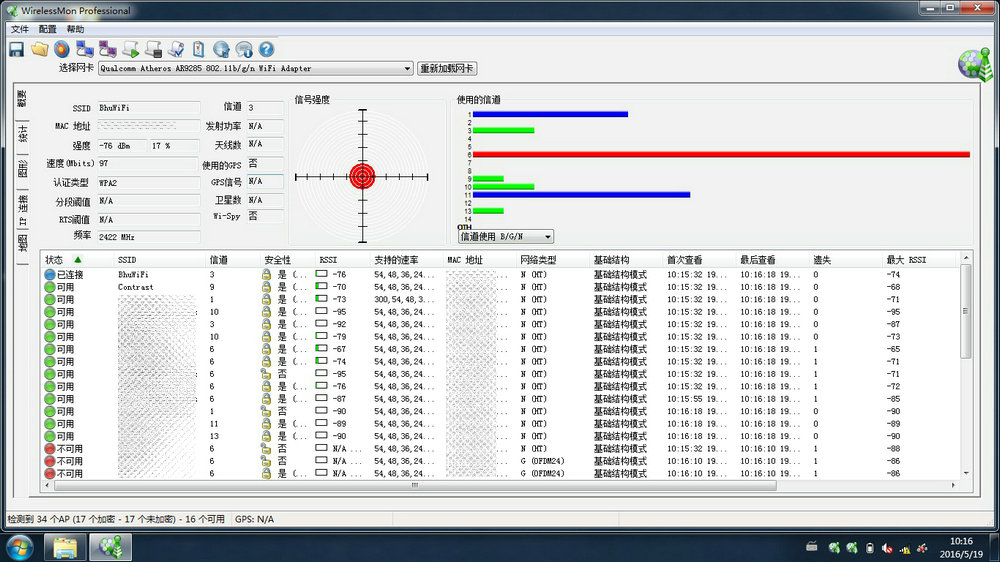1000x562 pixels.
Task: Click the muted volume tray icon
Action: click(886, 548)
